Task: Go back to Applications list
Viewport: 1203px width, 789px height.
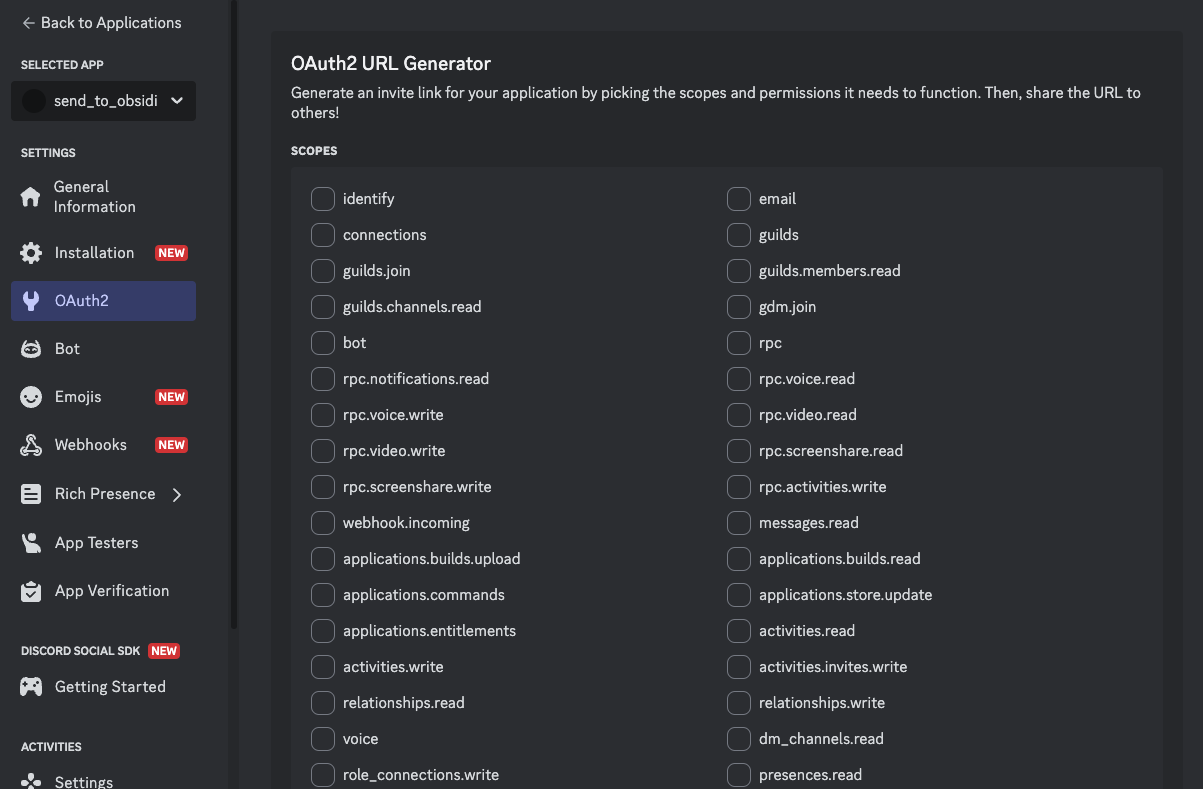Action: click(x=101, y=22)
